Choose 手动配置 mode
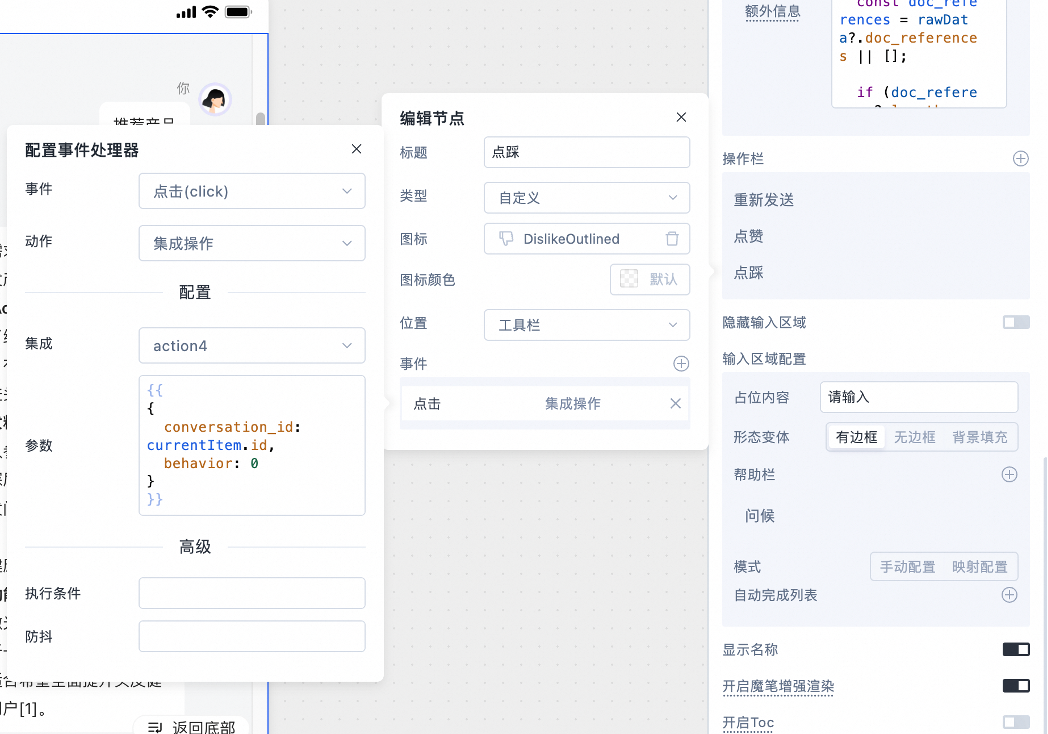The image size is (1048, 734). [x=907, y=567]
